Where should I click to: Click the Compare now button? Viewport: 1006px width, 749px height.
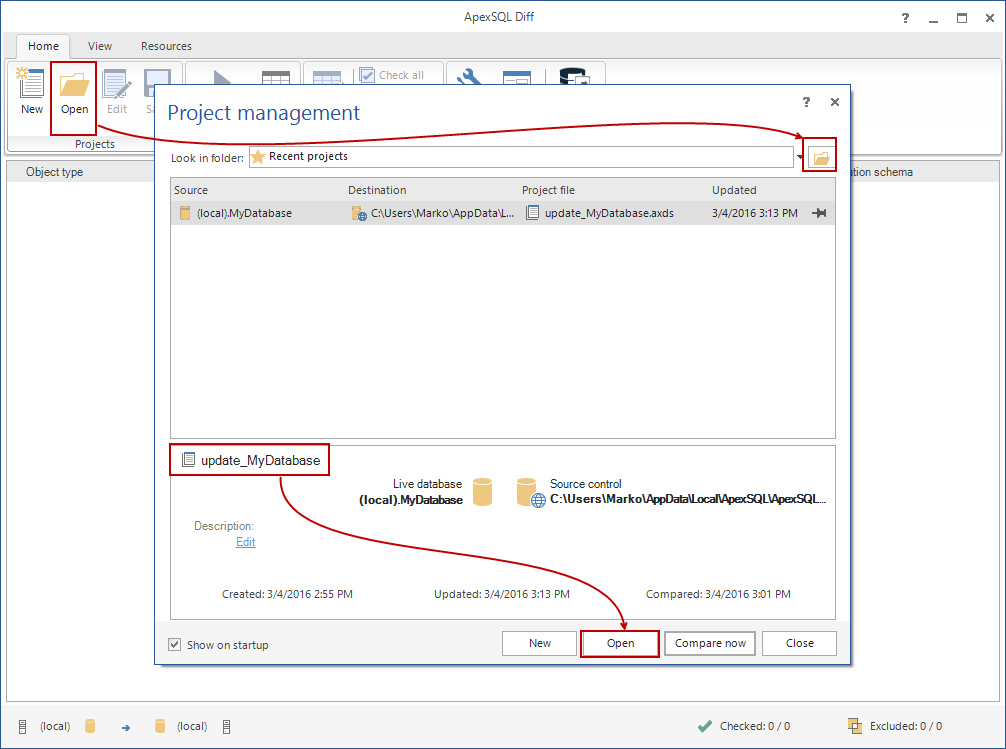(710, 643)
